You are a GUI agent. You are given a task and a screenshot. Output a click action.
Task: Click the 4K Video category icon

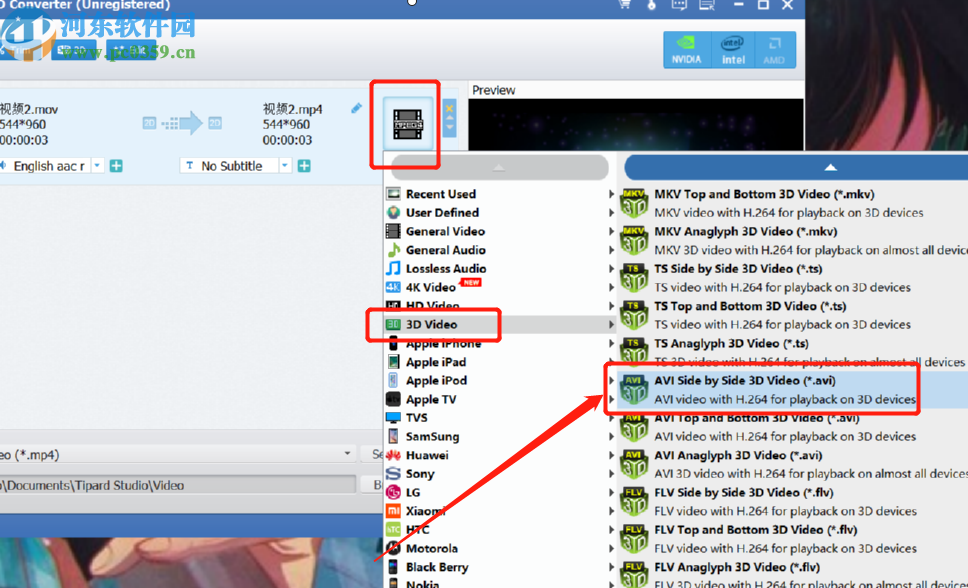tap(393, 287)
